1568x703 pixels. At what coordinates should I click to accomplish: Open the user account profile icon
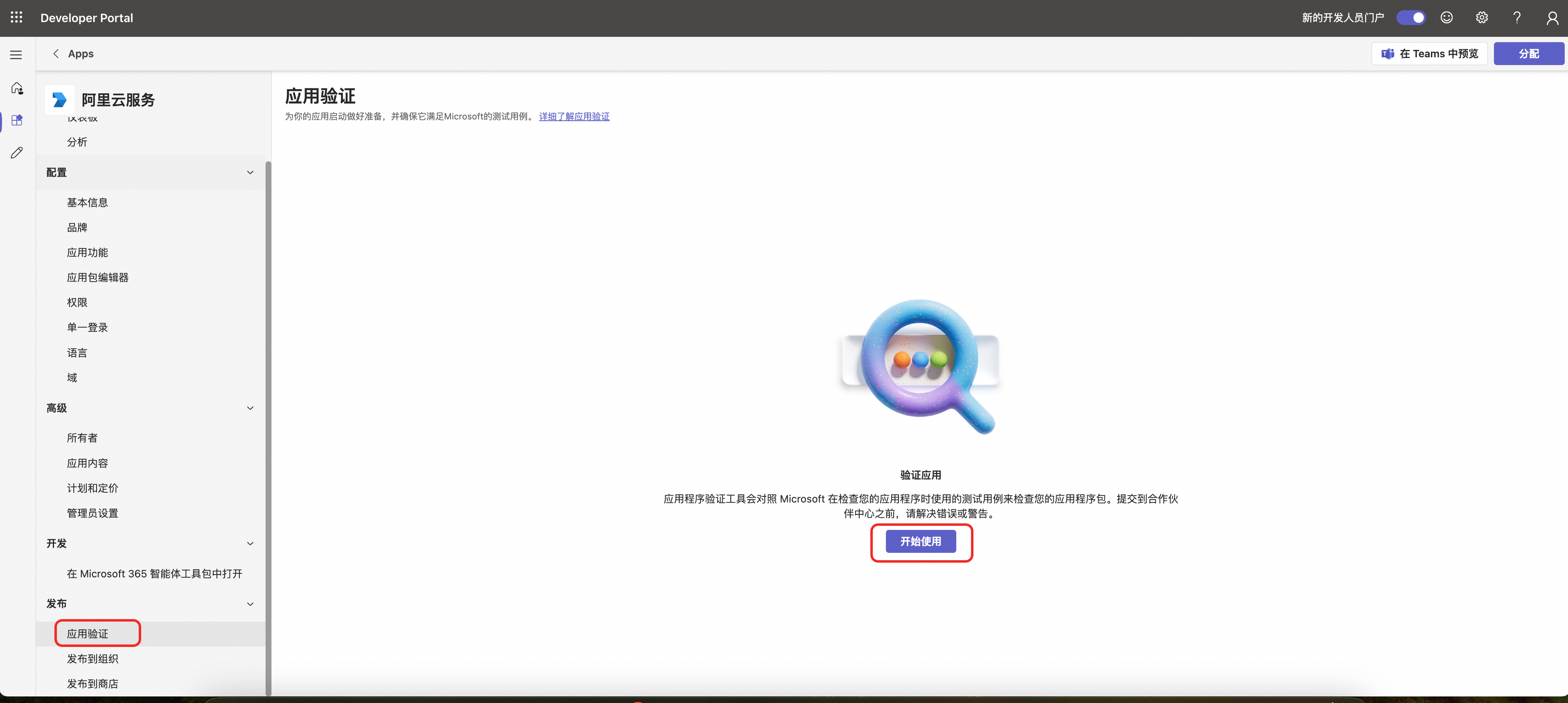click(1552, 18)
